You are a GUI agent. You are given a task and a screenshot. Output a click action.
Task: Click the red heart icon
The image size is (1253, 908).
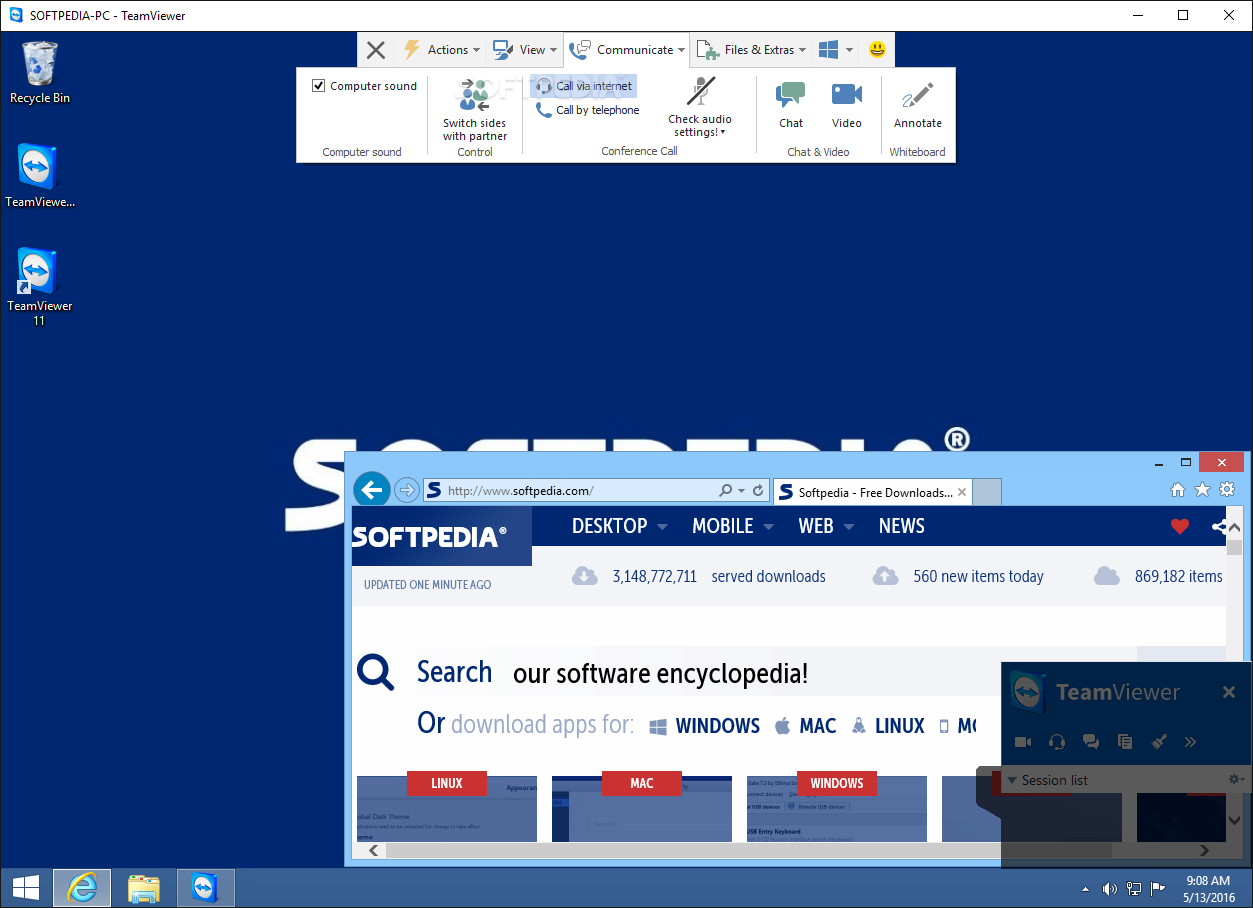(x=1180, y=526)
